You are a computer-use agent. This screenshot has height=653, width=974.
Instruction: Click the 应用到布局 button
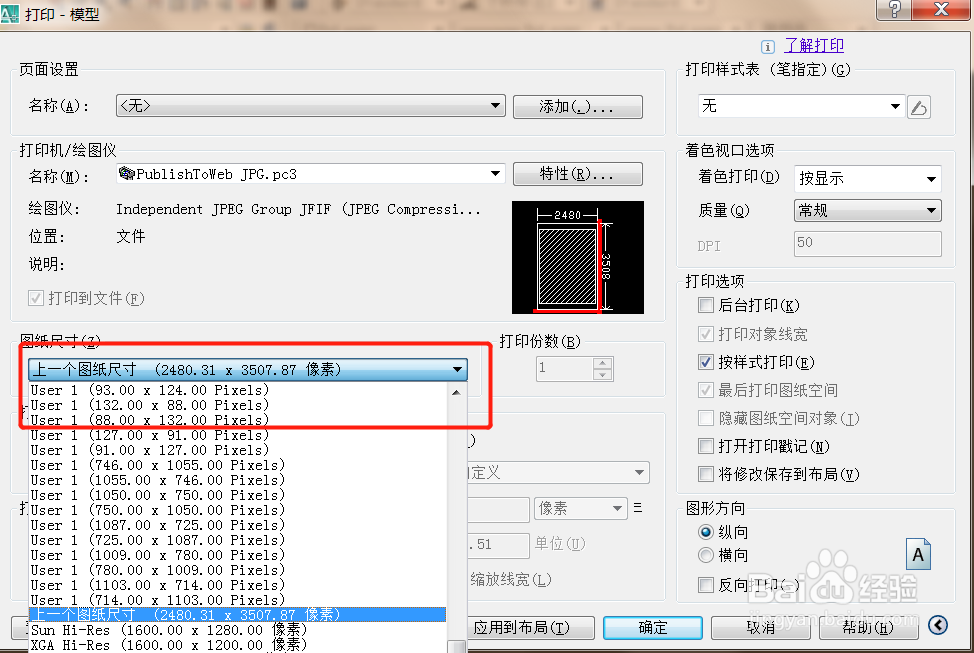[x=531, y=628]
